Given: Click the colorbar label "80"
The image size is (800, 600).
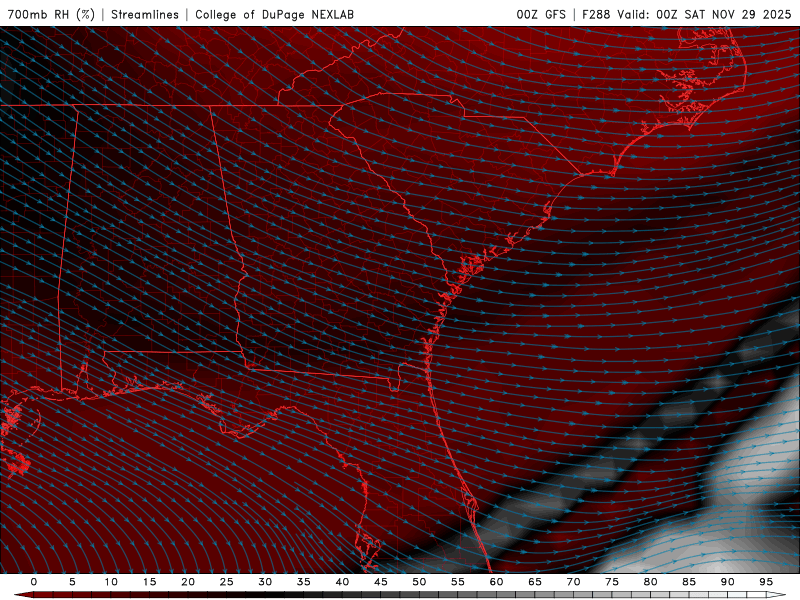Looking at the screenshot, I should (x=650, y=582).
